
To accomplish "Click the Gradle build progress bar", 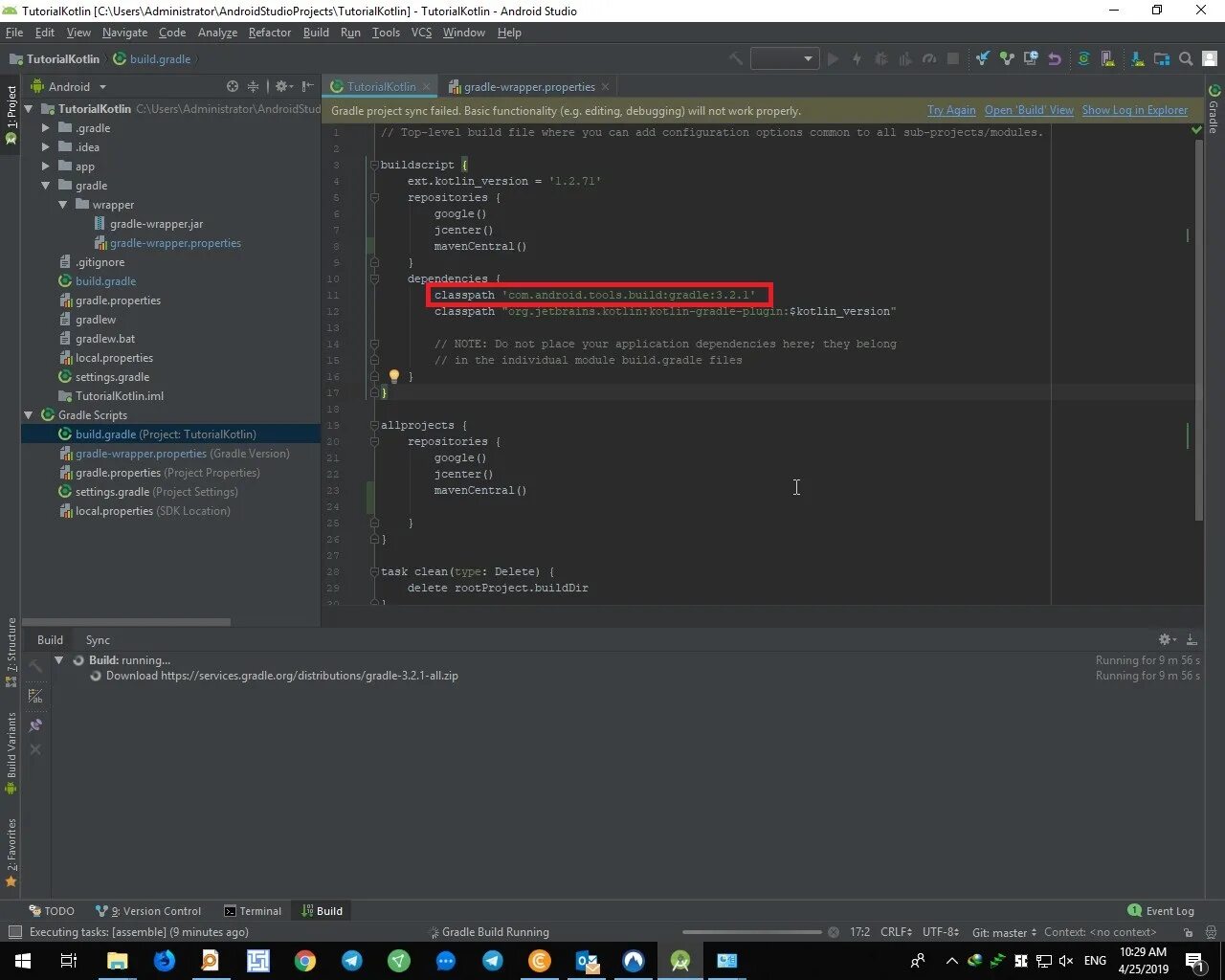I will [x=752, y=932].
